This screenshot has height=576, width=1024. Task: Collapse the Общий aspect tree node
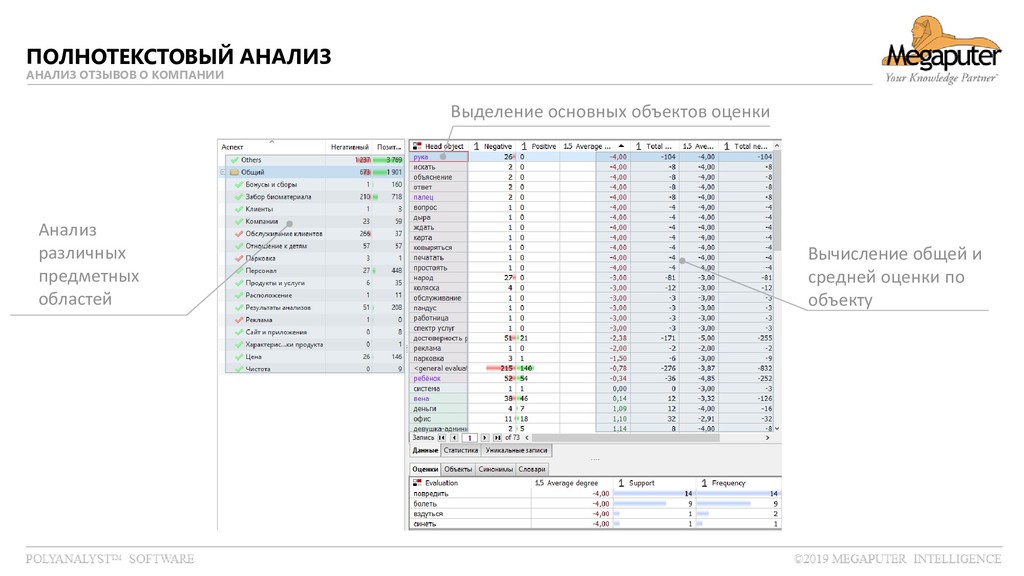click(x=223, y=172)
